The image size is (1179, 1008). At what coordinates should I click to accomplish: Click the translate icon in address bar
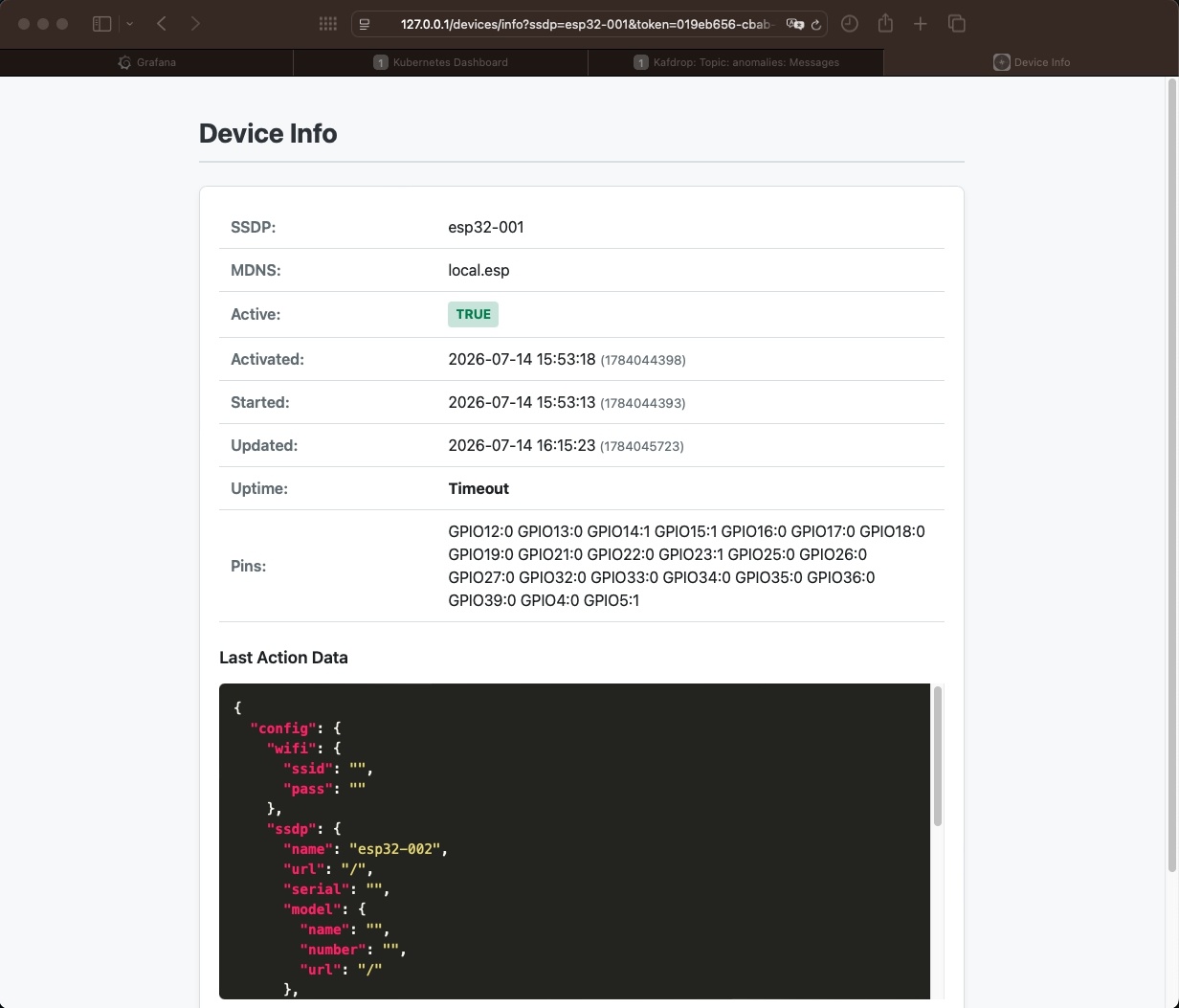click(x=794, y=24)
